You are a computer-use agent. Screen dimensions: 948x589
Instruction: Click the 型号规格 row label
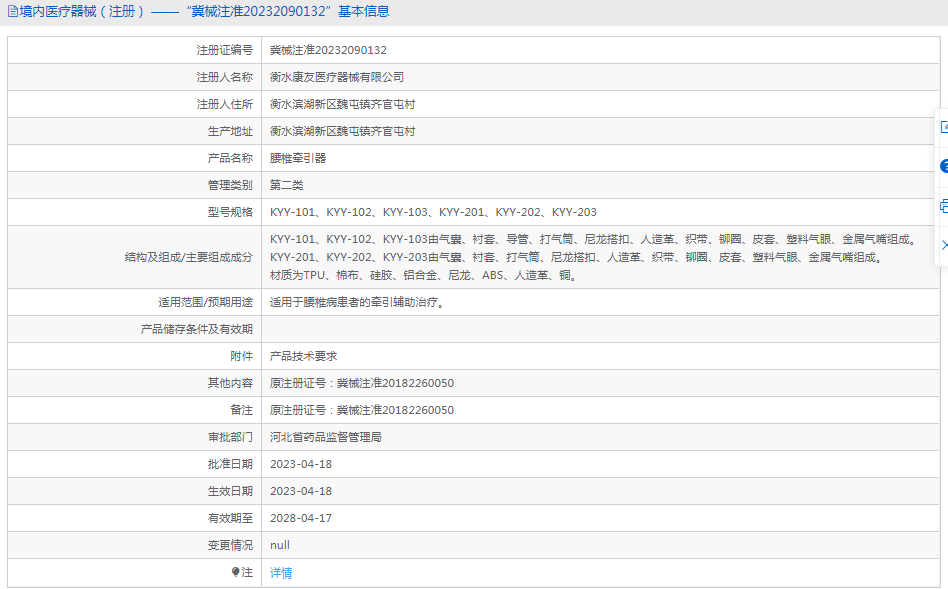230,212
